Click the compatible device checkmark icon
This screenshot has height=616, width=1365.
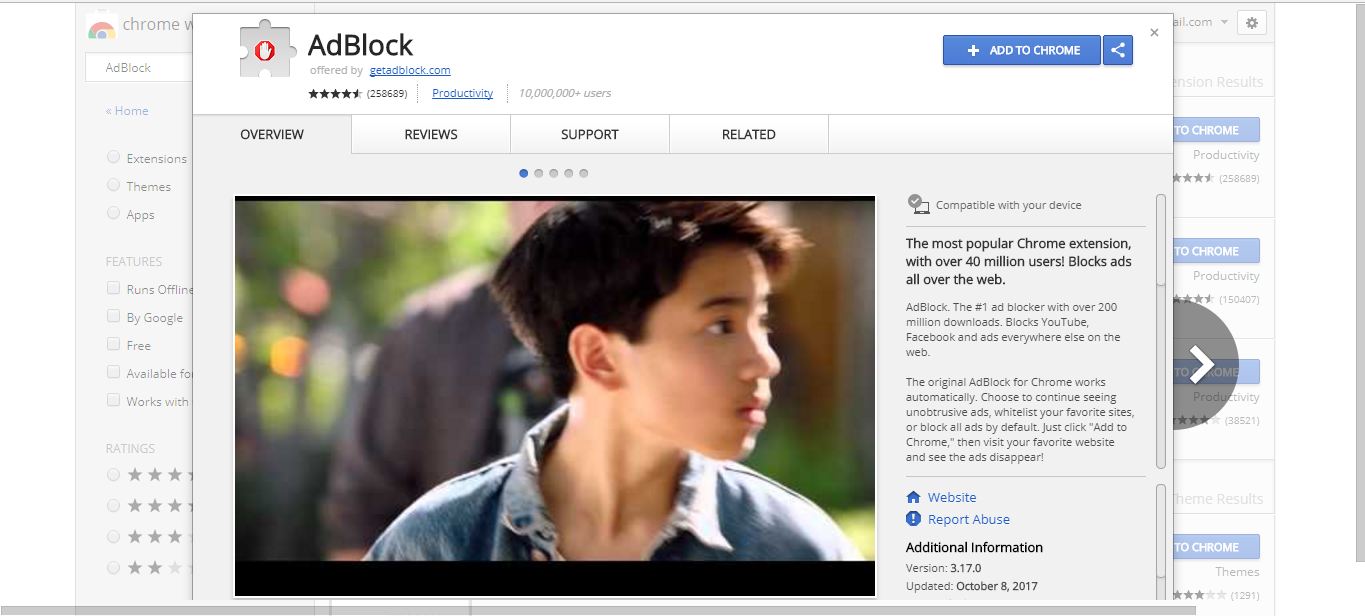[918, 204]
